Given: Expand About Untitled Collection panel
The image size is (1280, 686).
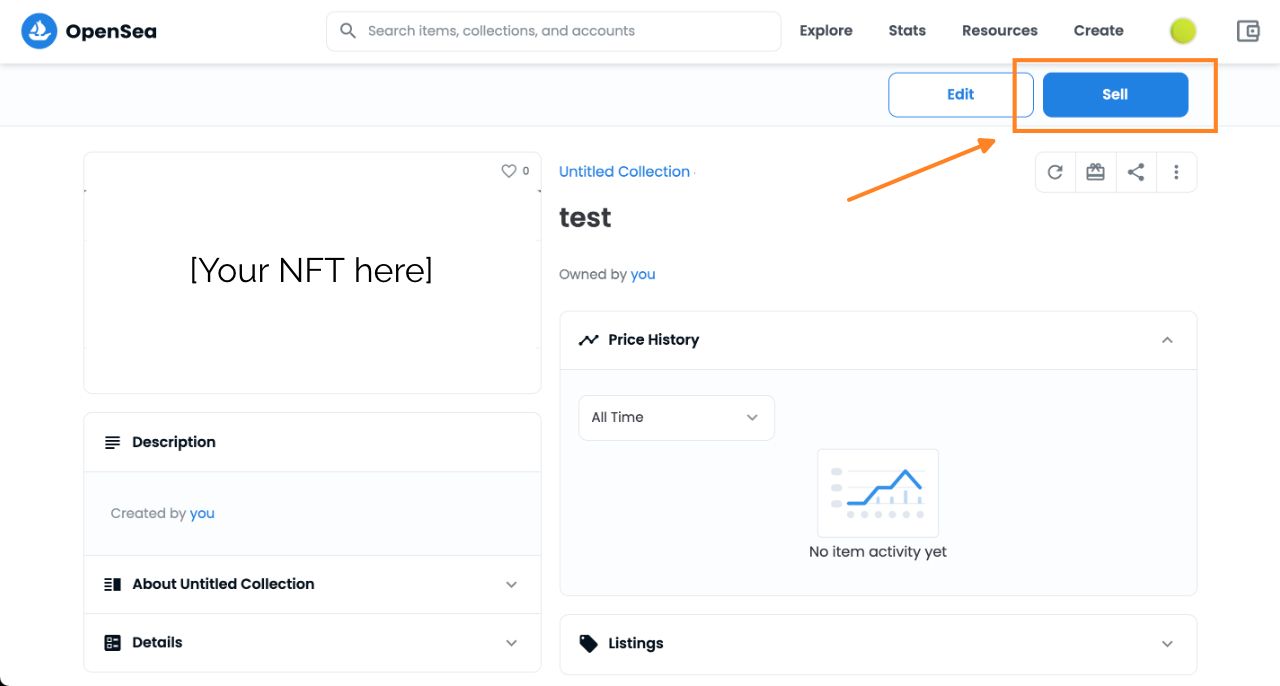Looking at the screenshot, I should 511,584.
